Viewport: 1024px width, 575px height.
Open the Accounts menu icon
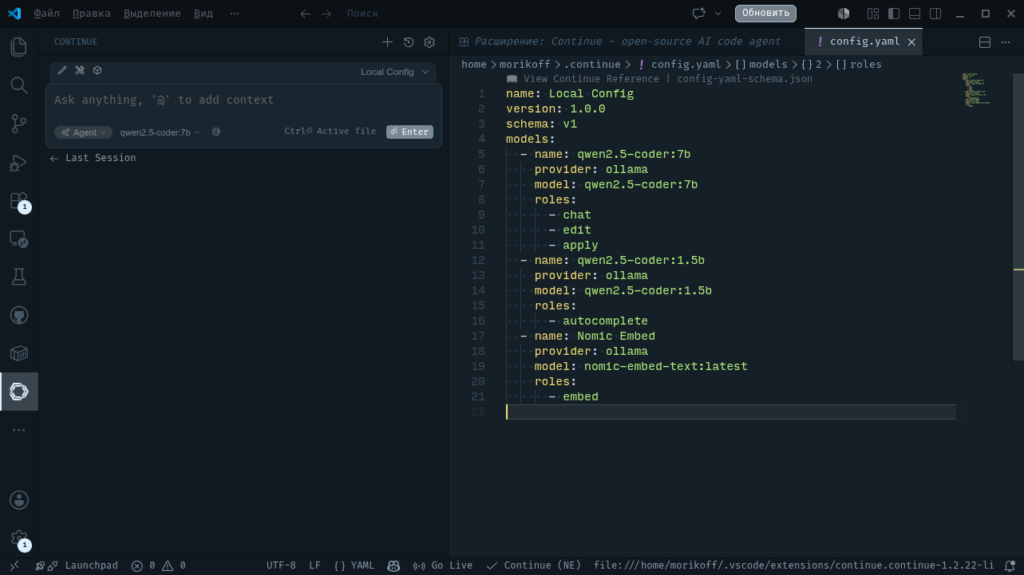coord(19,501)
